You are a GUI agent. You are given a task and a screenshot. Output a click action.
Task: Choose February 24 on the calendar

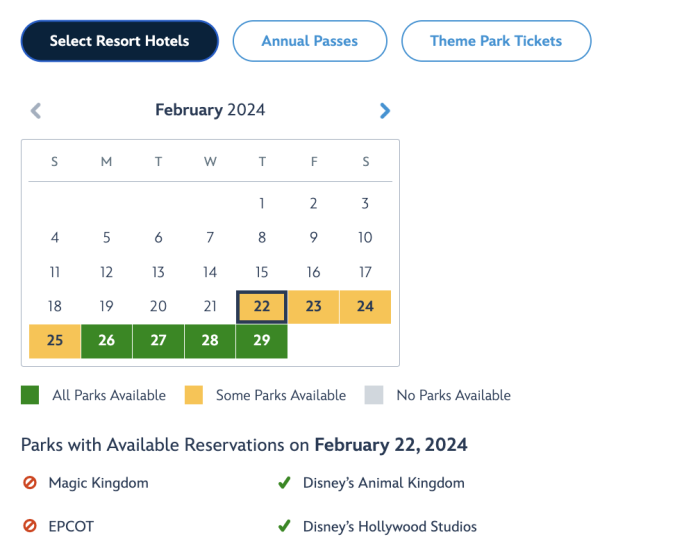tap(365, 307)
